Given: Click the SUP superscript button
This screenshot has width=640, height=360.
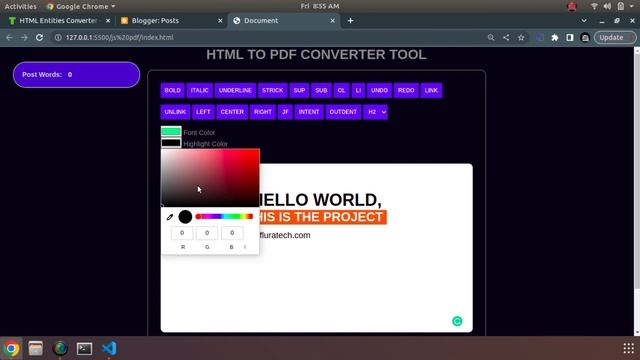Looking at the screenshot, I should (x=299, y=90).
